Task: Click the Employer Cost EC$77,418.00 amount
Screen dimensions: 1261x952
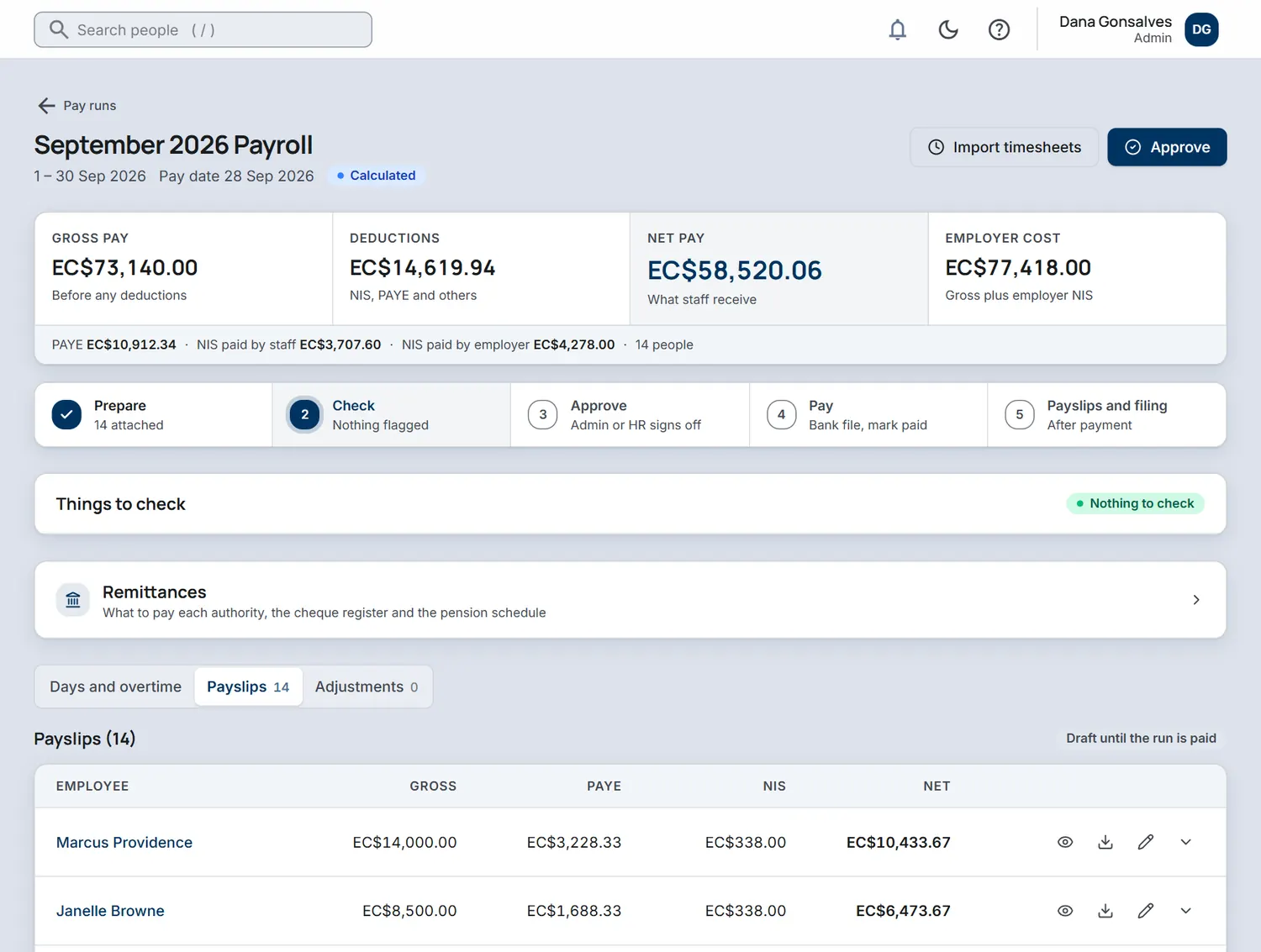Action: click(x=1018, y=268)
